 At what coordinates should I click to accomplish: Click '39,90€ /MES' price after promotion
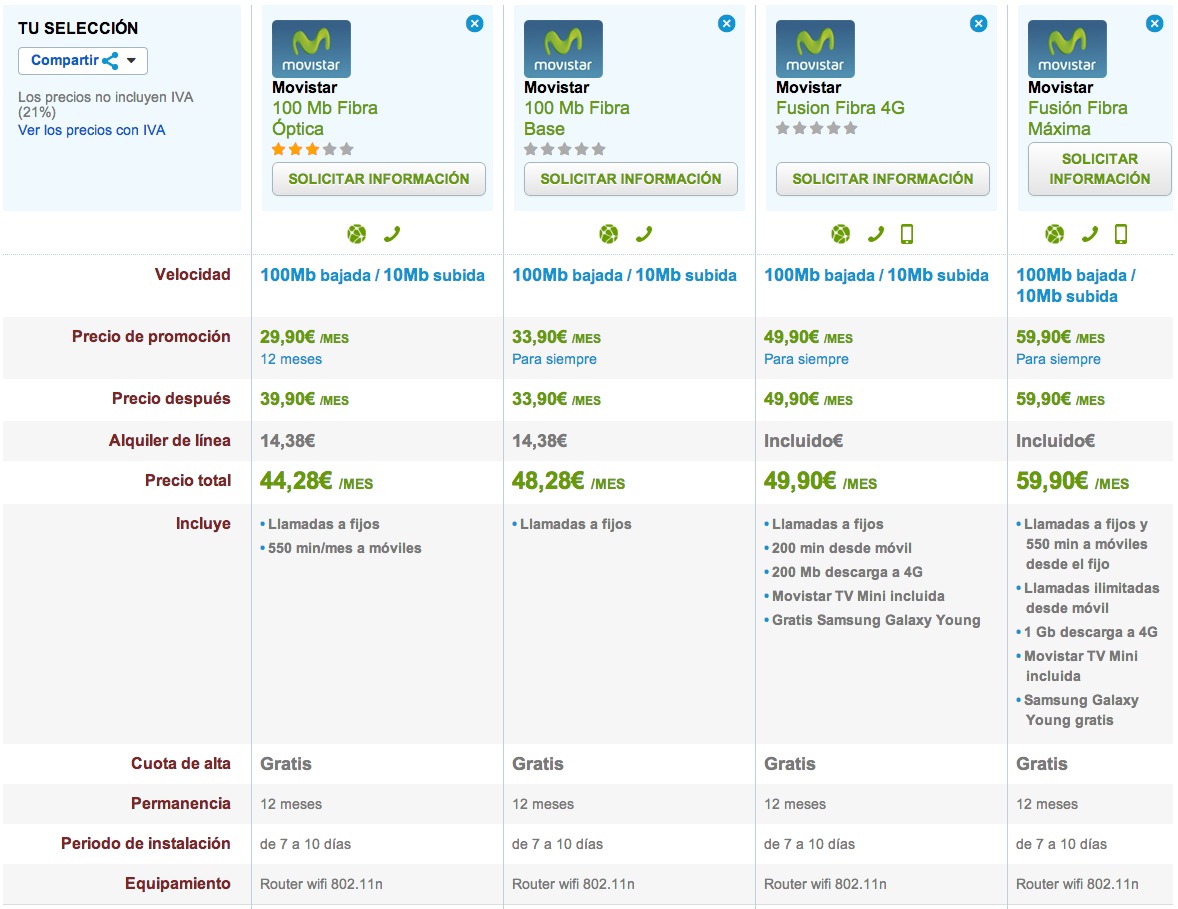pos(304,399)
